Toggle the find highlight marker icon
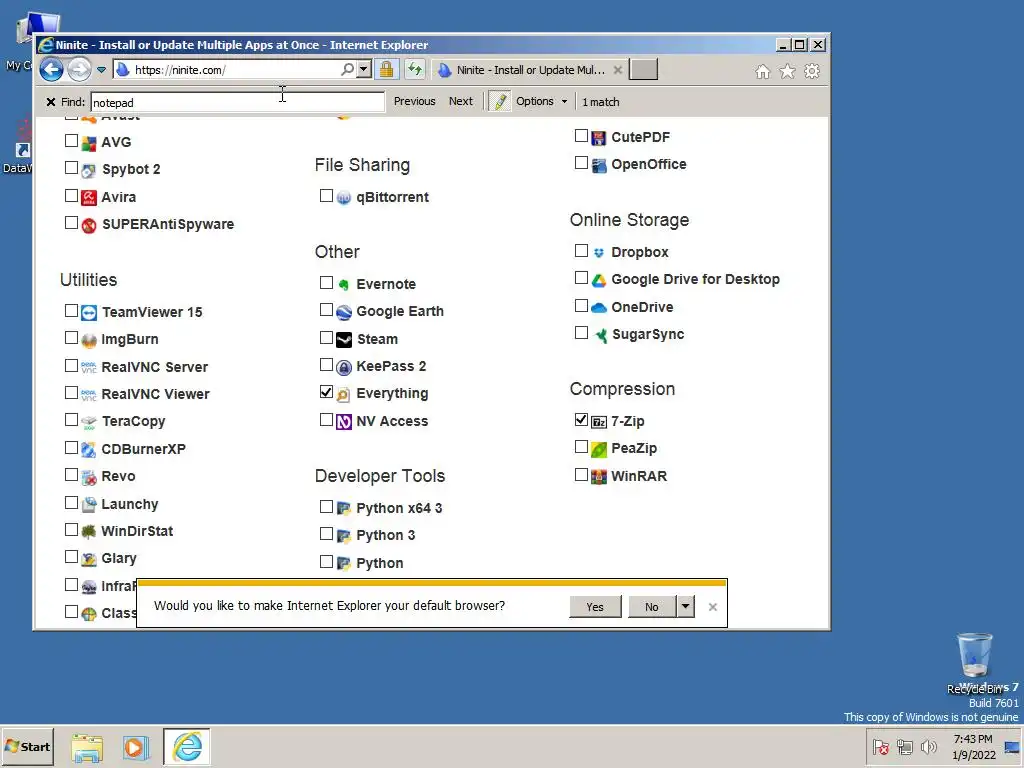 500,101
